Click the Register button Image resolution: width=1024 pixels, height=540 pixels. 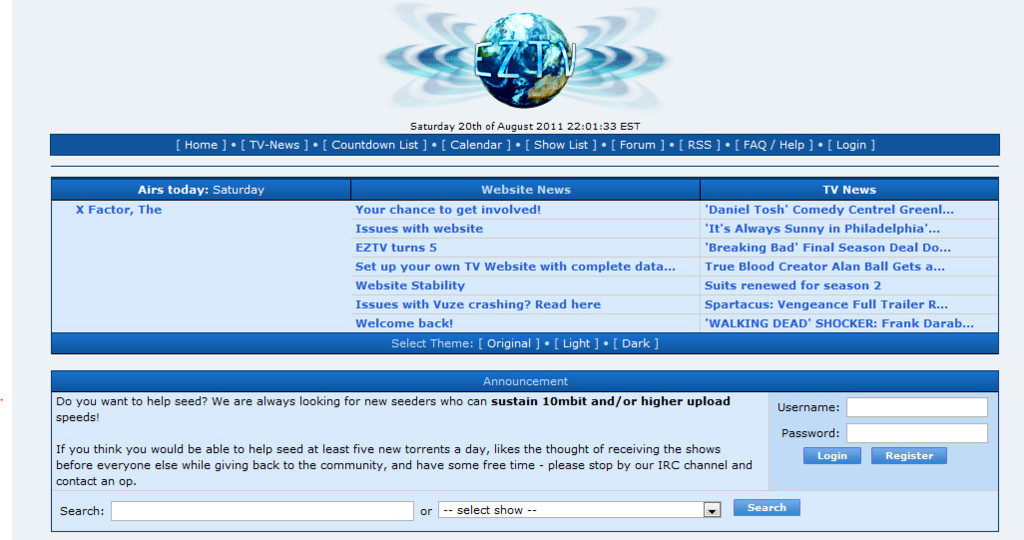coord(909,456)
